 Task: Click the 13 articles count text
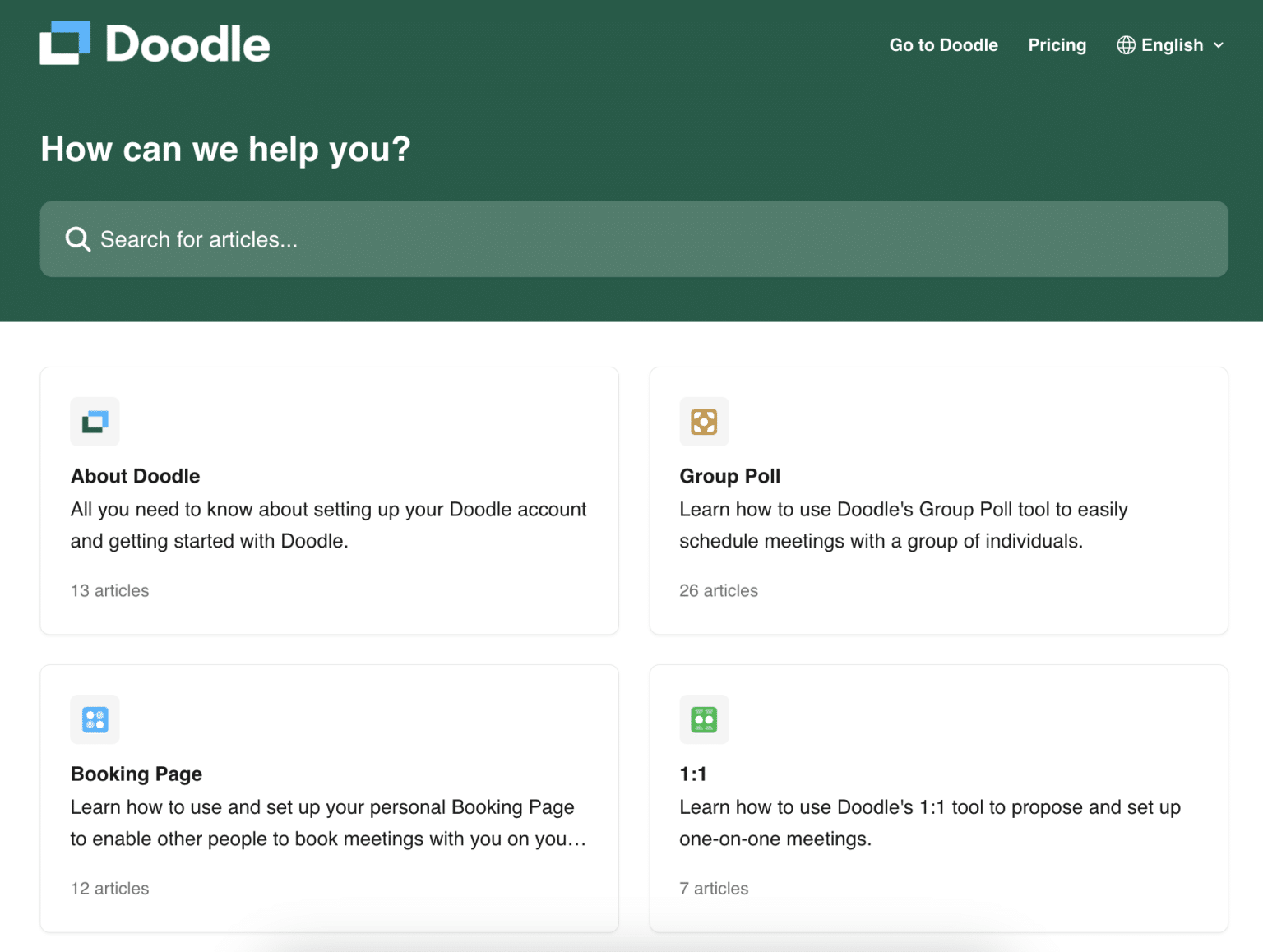click(x=109, y=590)
